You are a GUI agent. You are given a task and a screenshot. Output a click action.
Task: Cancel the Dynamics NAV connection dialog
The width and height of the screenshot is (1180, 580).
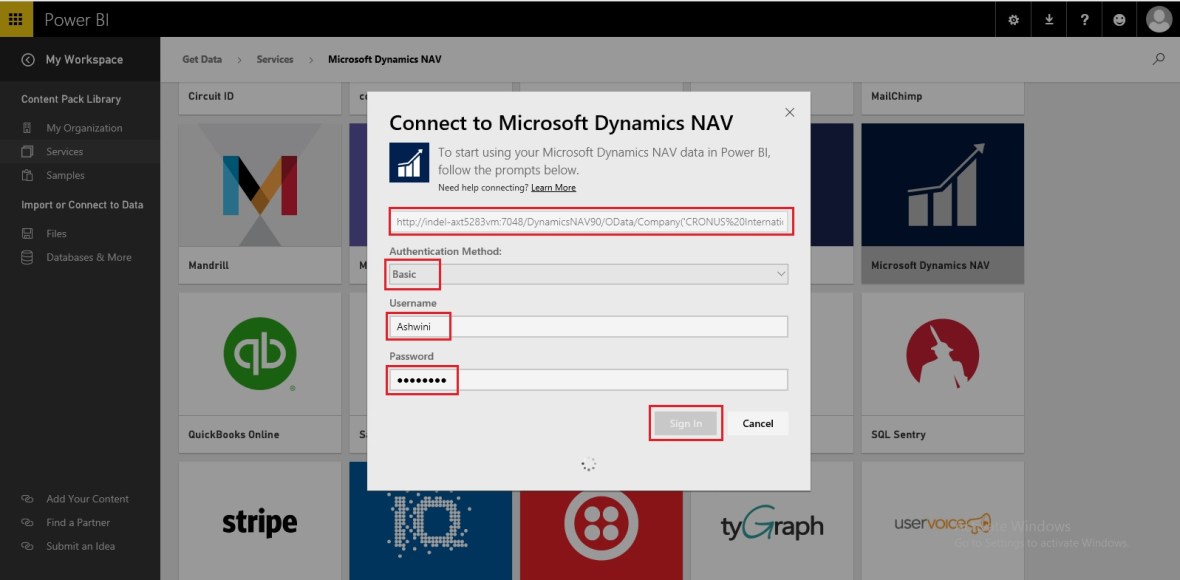pos(757,423)
